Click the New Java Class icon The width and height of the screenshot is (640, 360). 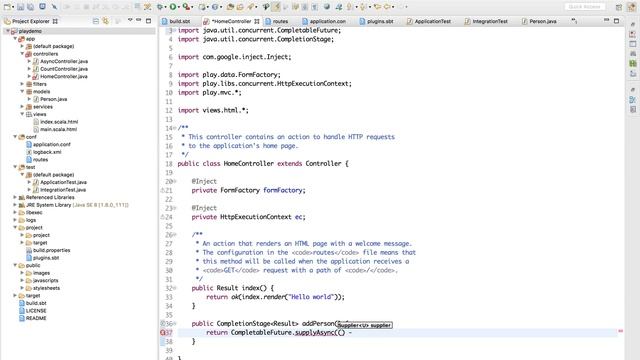tap(215, 7)
